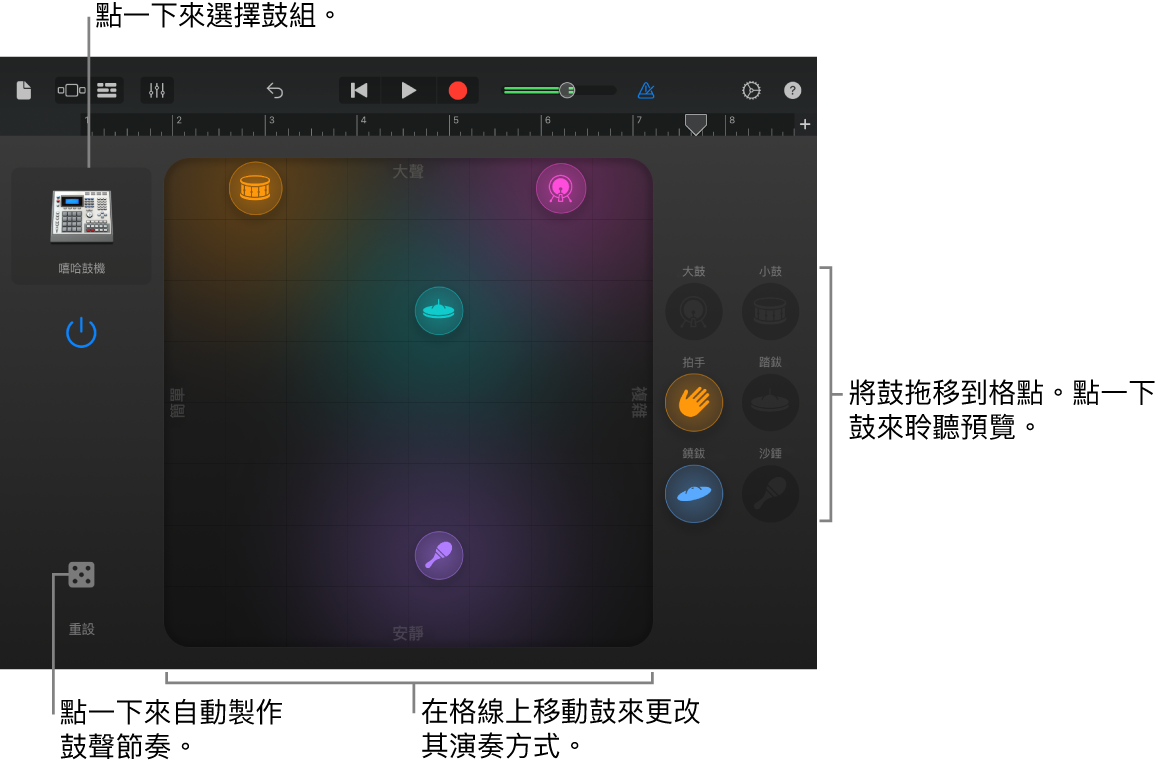Screen dimensions: 1170x763
Task: Adjust the master volume slider knob
Action: point(567,90)
